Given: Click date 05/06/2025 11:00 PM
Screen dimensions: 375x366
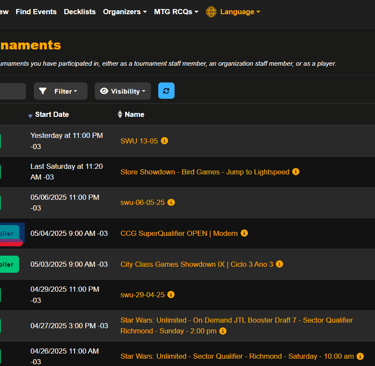Looking at the screenshot, I should click(65, 202).
